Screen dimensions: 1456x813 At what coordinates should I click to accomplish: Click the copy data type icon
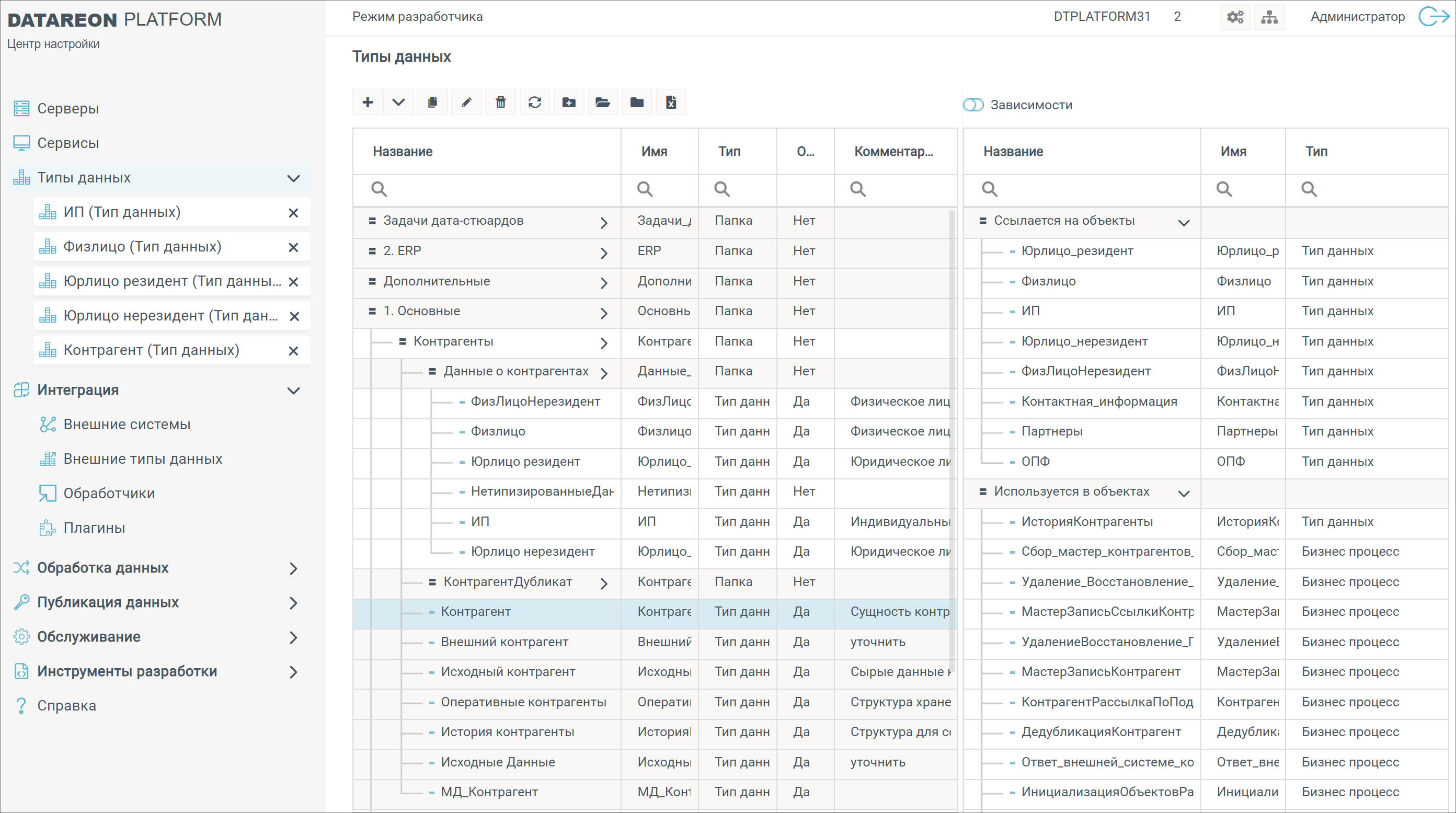click(432, 102)
